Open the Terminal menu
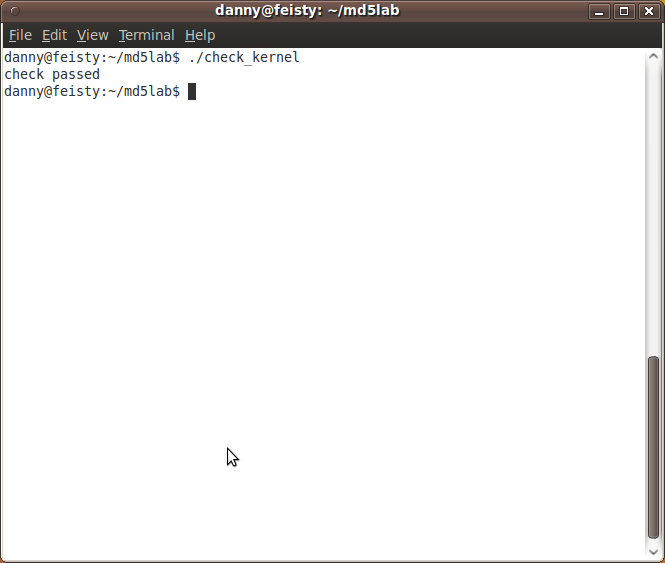This screenshot has width=665, height=563. (146, 35)
